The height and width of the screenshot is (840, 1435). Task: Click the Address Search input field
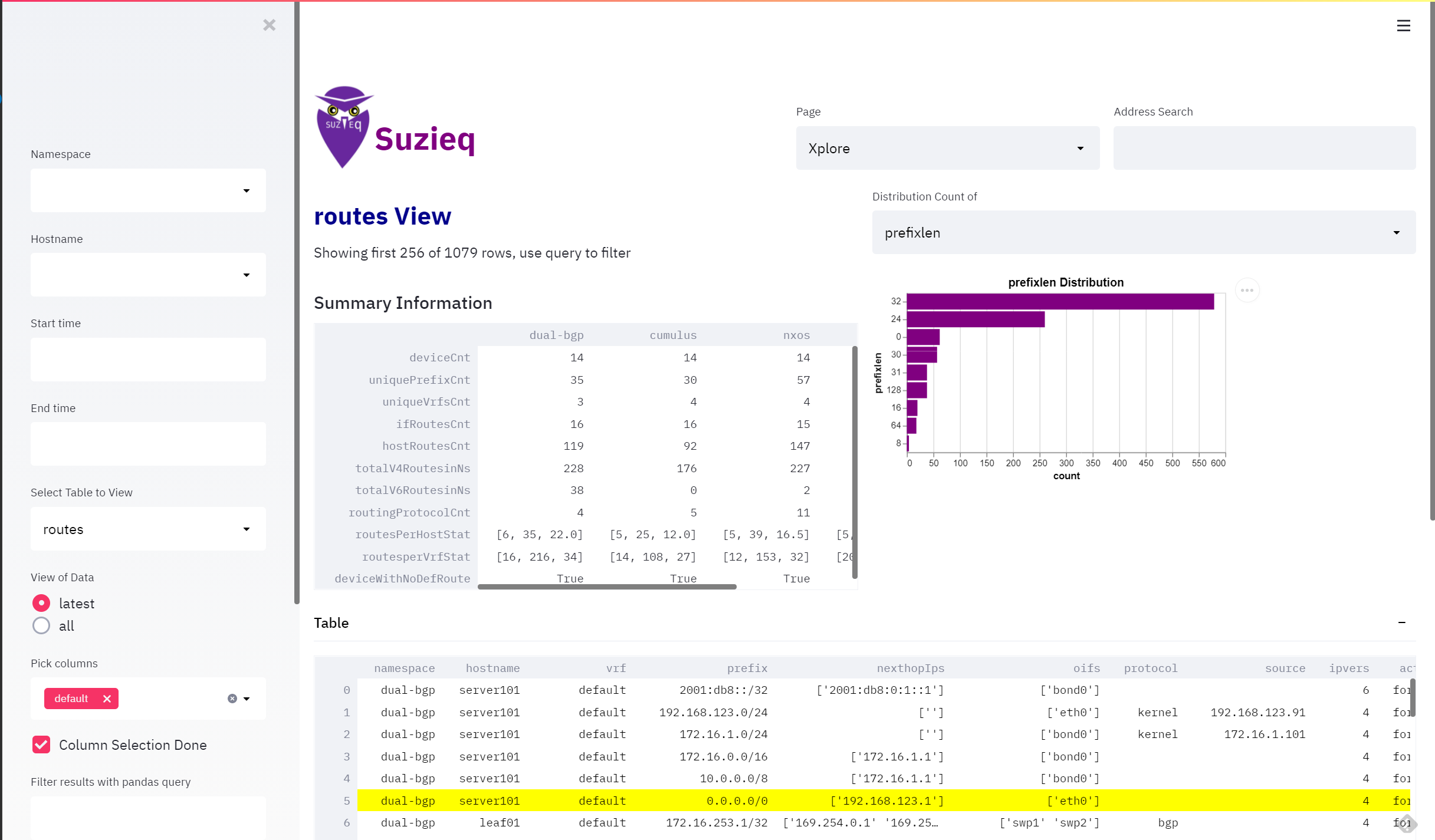tap(1265, 148)
